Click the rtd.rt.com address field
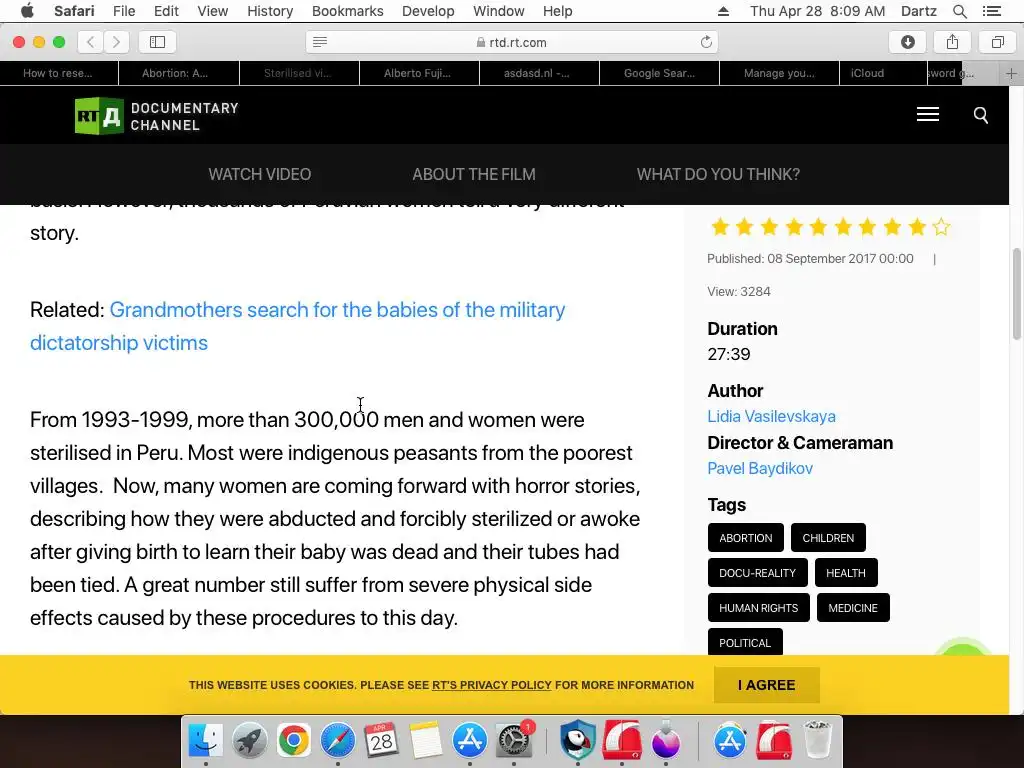Image resolution: width=1024 pixels, height=768 pixels. 511,42
